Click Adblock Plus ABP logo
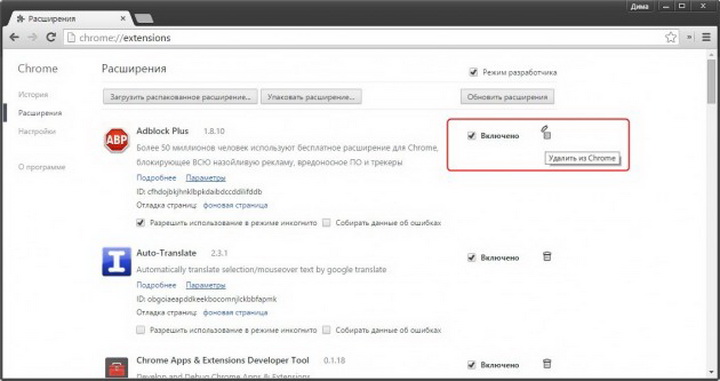Screen dimensions: 720x381 click(x=117, y=141)
